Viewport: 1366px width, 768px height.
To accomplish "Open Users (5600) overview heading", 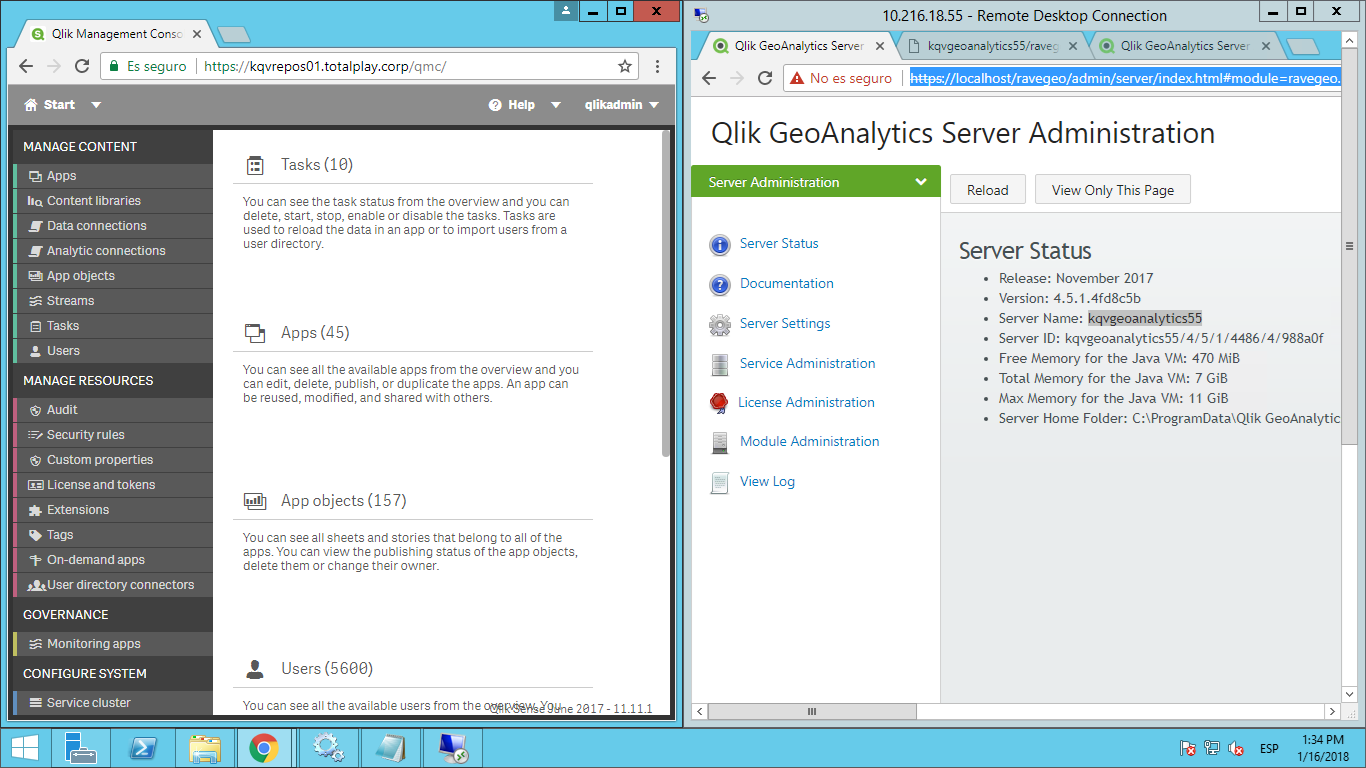I will [327, 669].
